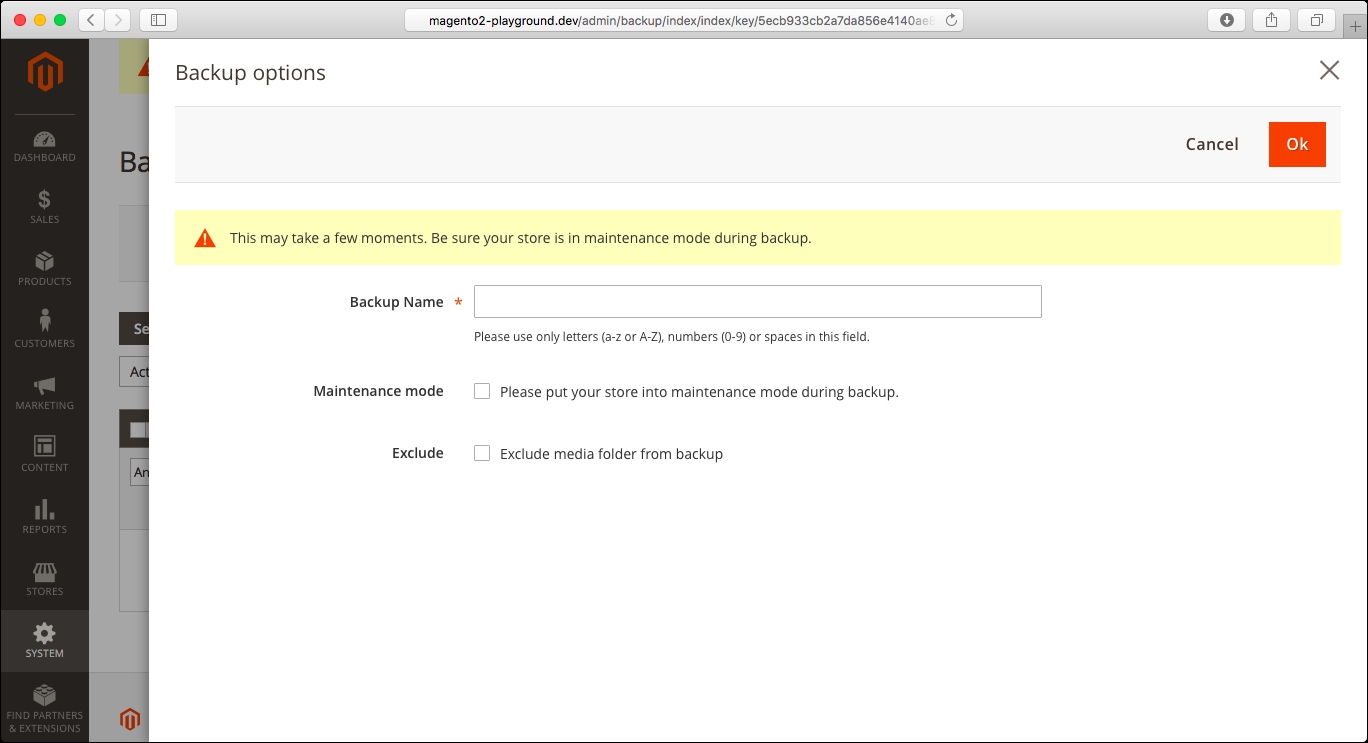Click Safari share button

[1272, 20]
